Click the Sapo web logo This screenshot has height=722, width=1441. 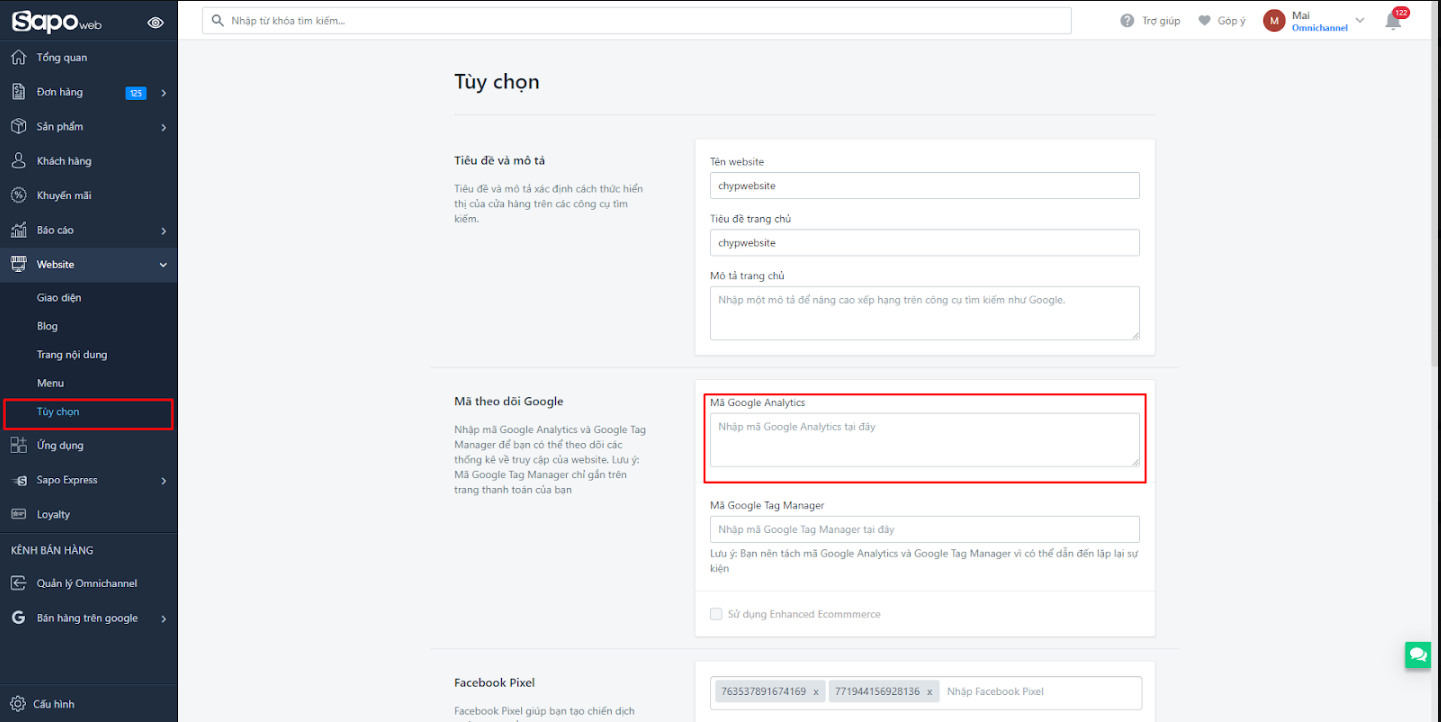(x=57, y=22)
